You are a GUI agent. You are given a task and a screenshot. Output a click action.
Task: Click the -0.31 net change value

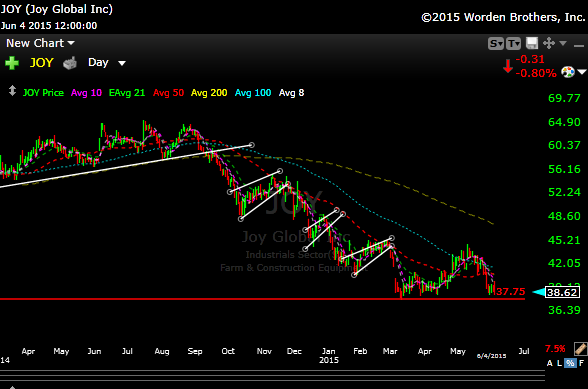click(x=530, y=59)
